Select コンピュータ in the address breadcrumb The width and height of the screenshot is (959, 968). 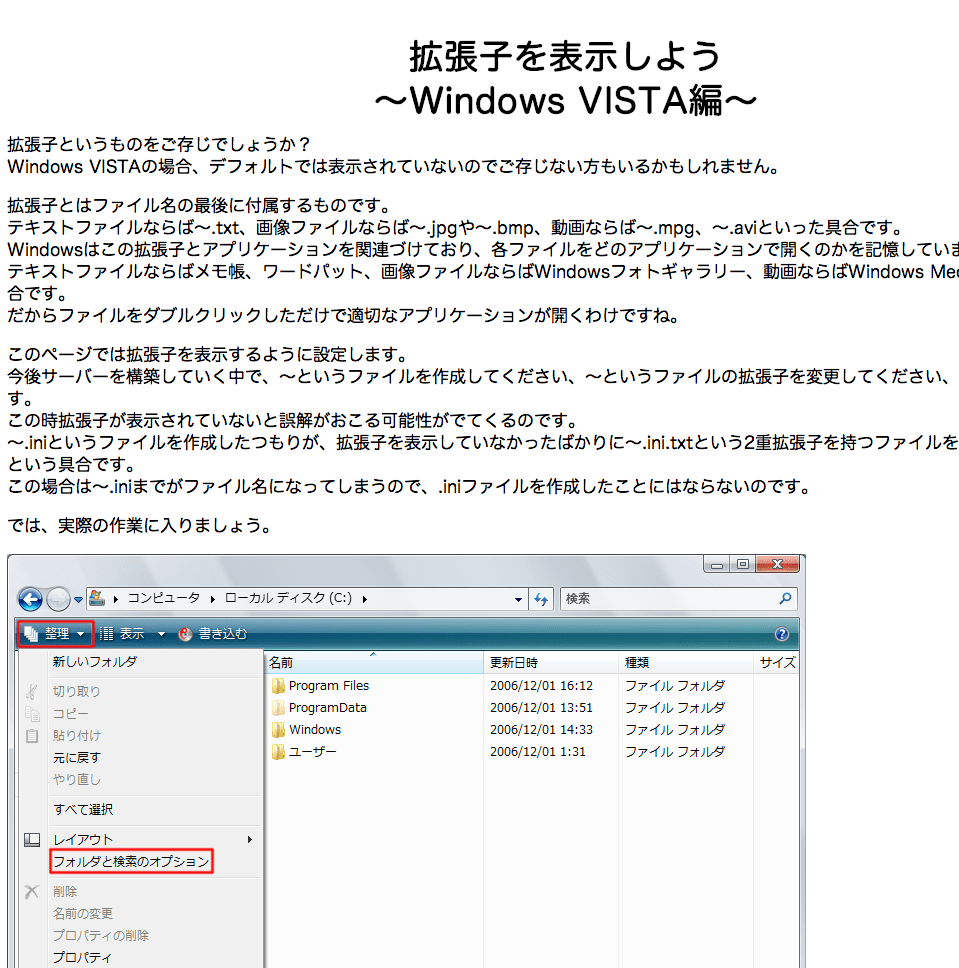coord(164,598)
